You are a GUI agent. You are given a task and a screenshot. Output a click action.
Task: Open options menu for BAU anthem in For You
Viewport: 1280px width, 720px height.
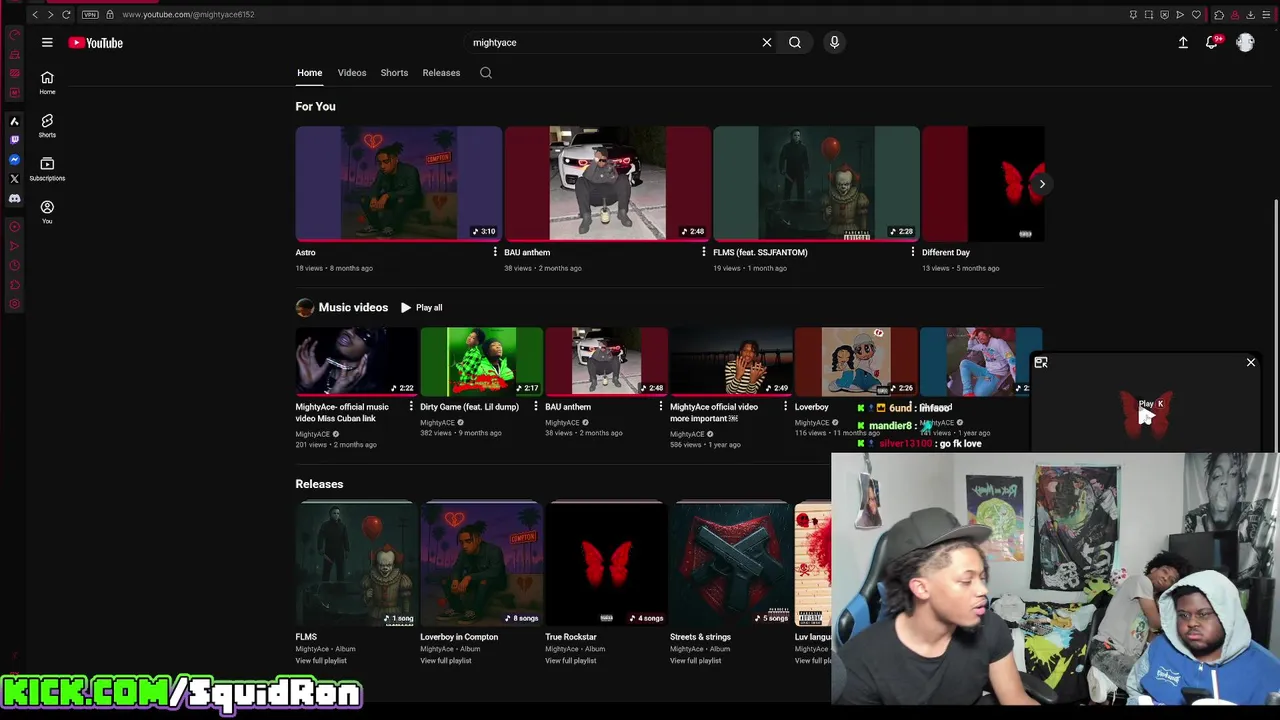coord(704,253)
